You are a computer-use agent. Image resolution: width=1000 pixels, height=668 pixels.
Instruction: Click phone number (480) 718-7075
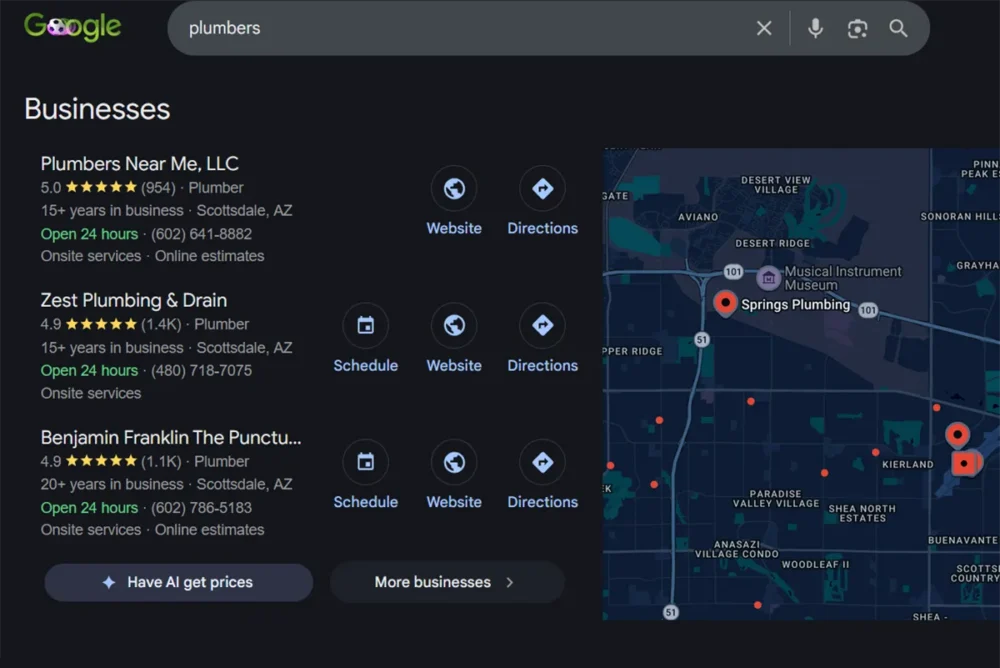(202, 371)
